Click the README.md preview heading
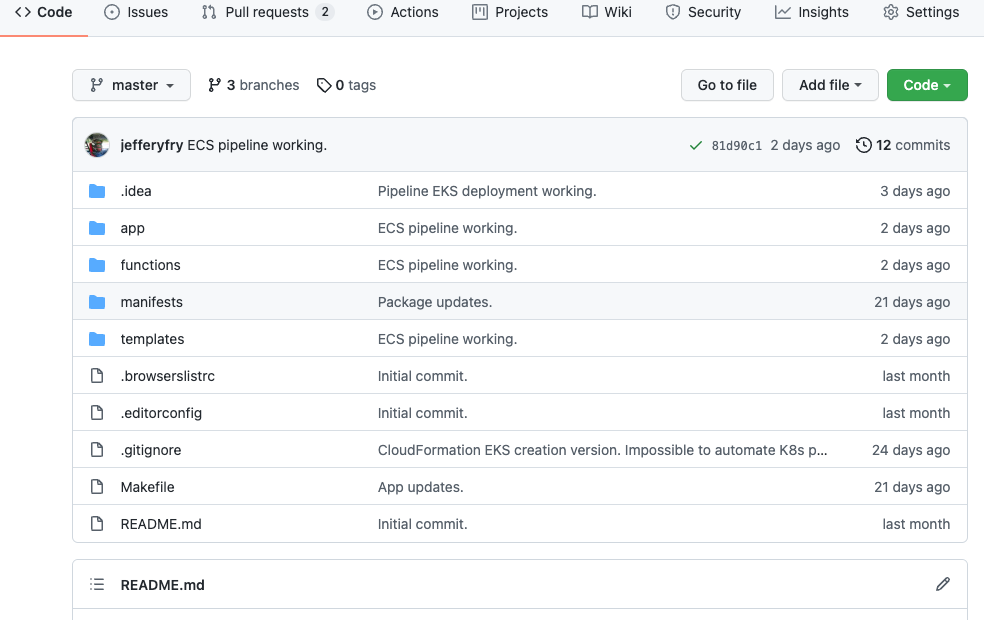The width and height of the screenshot is (984, 620). point(163,585)
